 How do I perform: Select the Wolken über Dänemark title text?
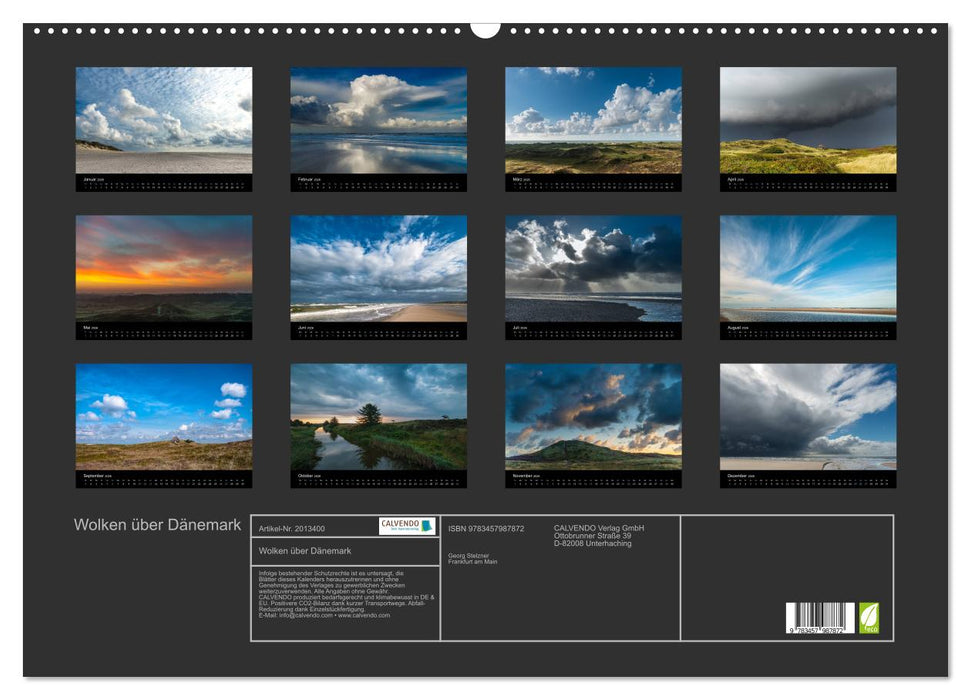click(x=155, y=521)
